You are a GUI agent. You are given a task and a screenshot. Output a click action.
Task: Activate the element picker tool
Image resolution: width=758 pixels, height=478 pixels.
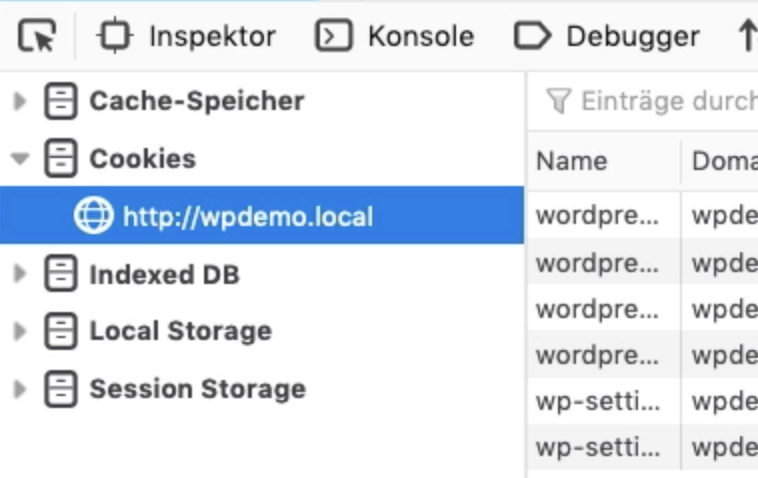click(x=37, y=35)
